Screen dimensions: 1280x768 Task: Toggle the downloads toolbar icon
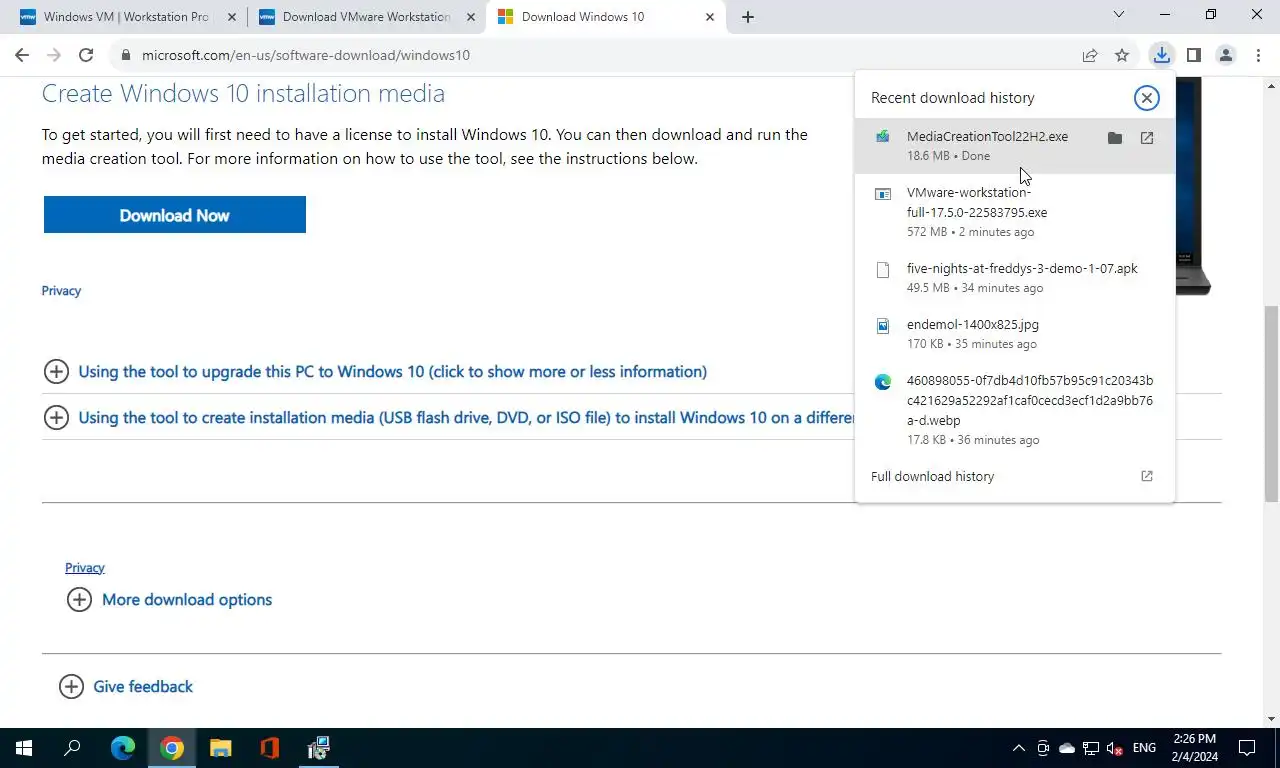point(1161,55)
